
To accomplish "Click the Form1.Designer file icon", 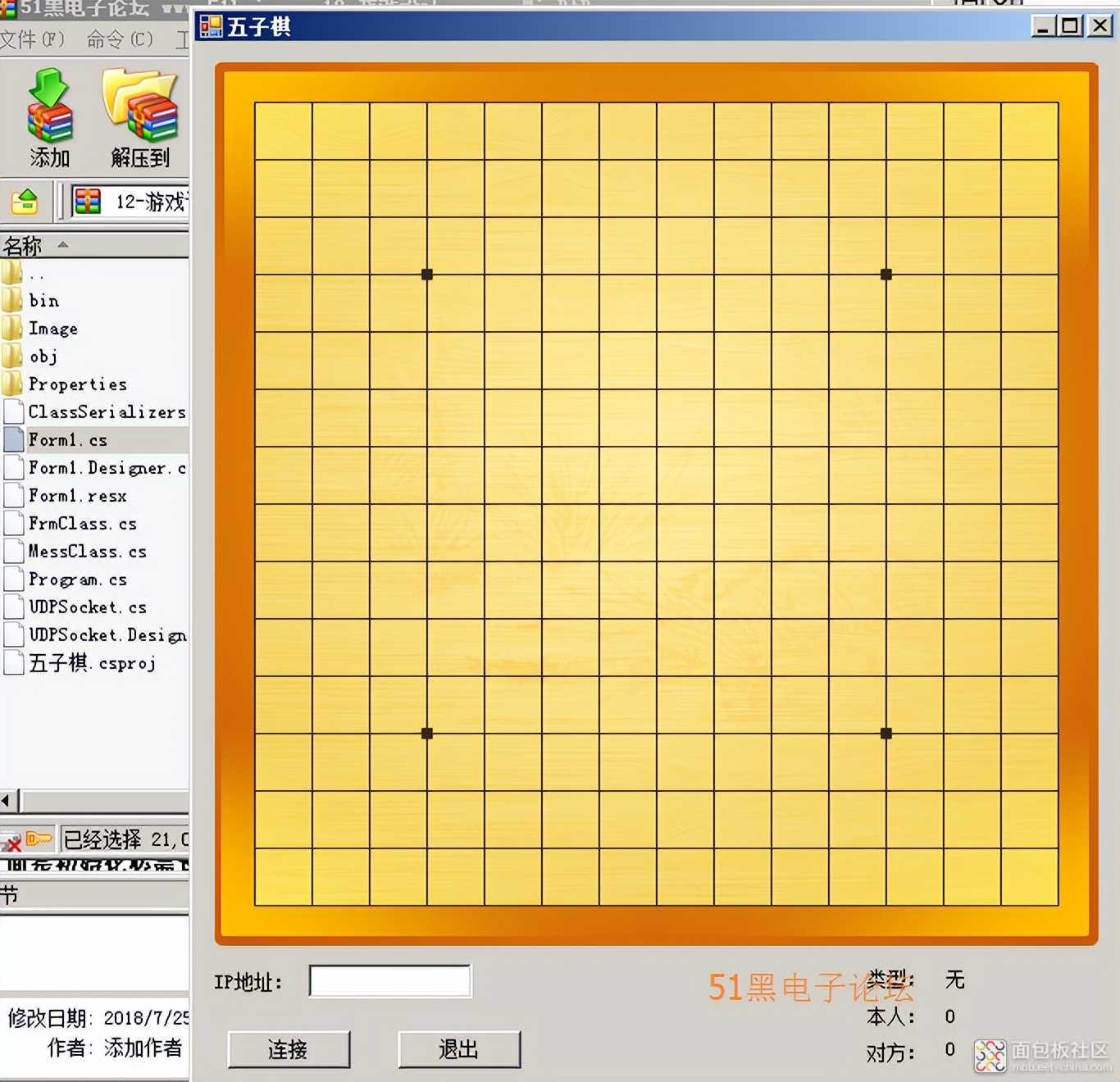I will pos(13,468).
